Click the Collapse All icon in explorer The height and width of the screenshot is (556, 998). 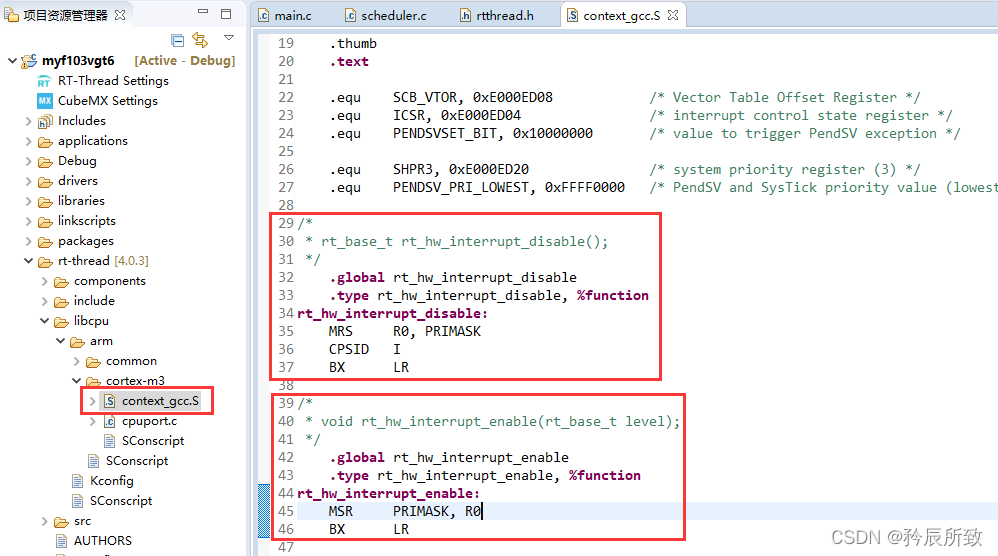178,40
